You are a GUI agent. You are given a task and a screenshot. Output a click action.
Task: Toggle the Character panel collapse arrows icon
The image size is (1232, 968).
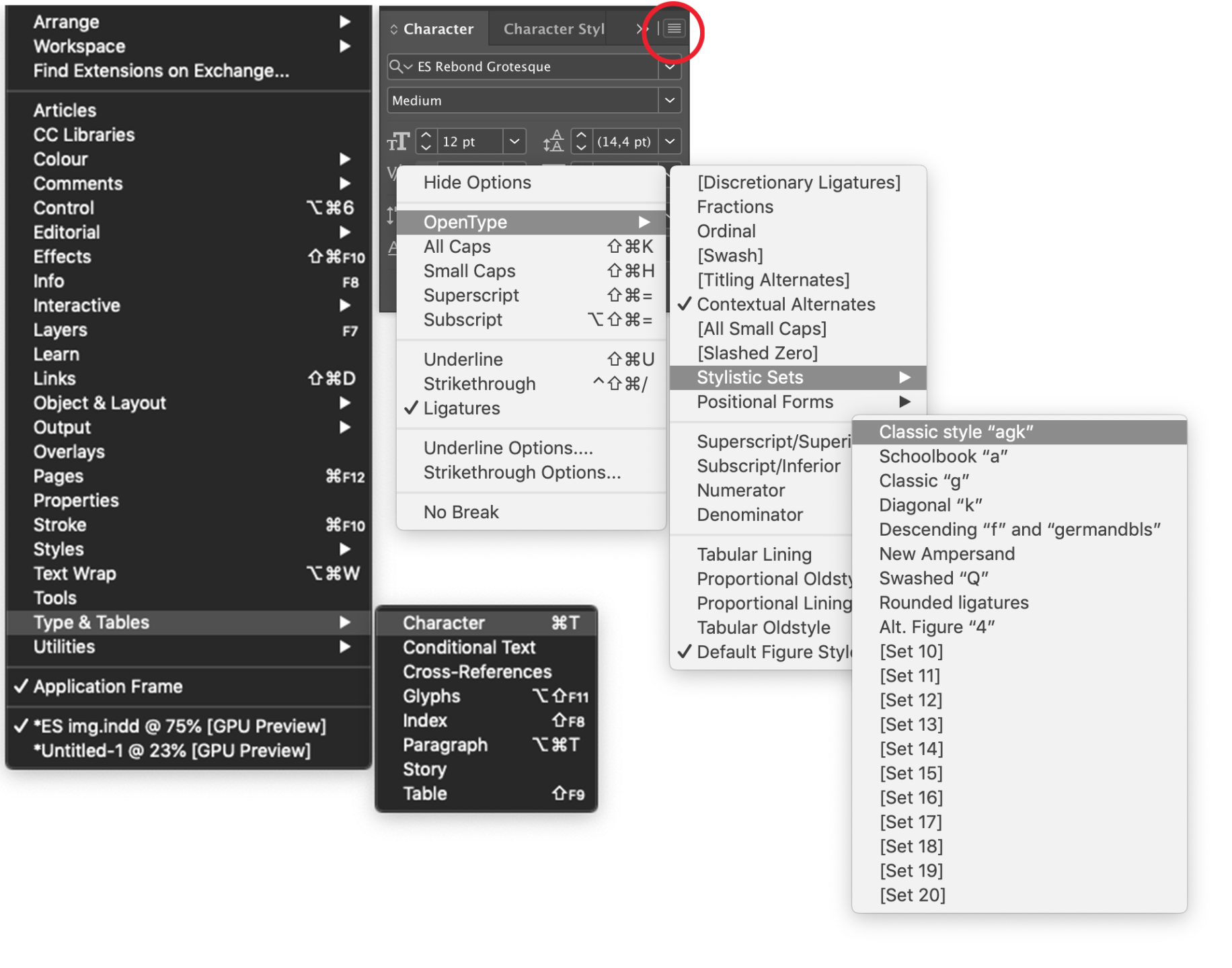[x=394, y=30]
